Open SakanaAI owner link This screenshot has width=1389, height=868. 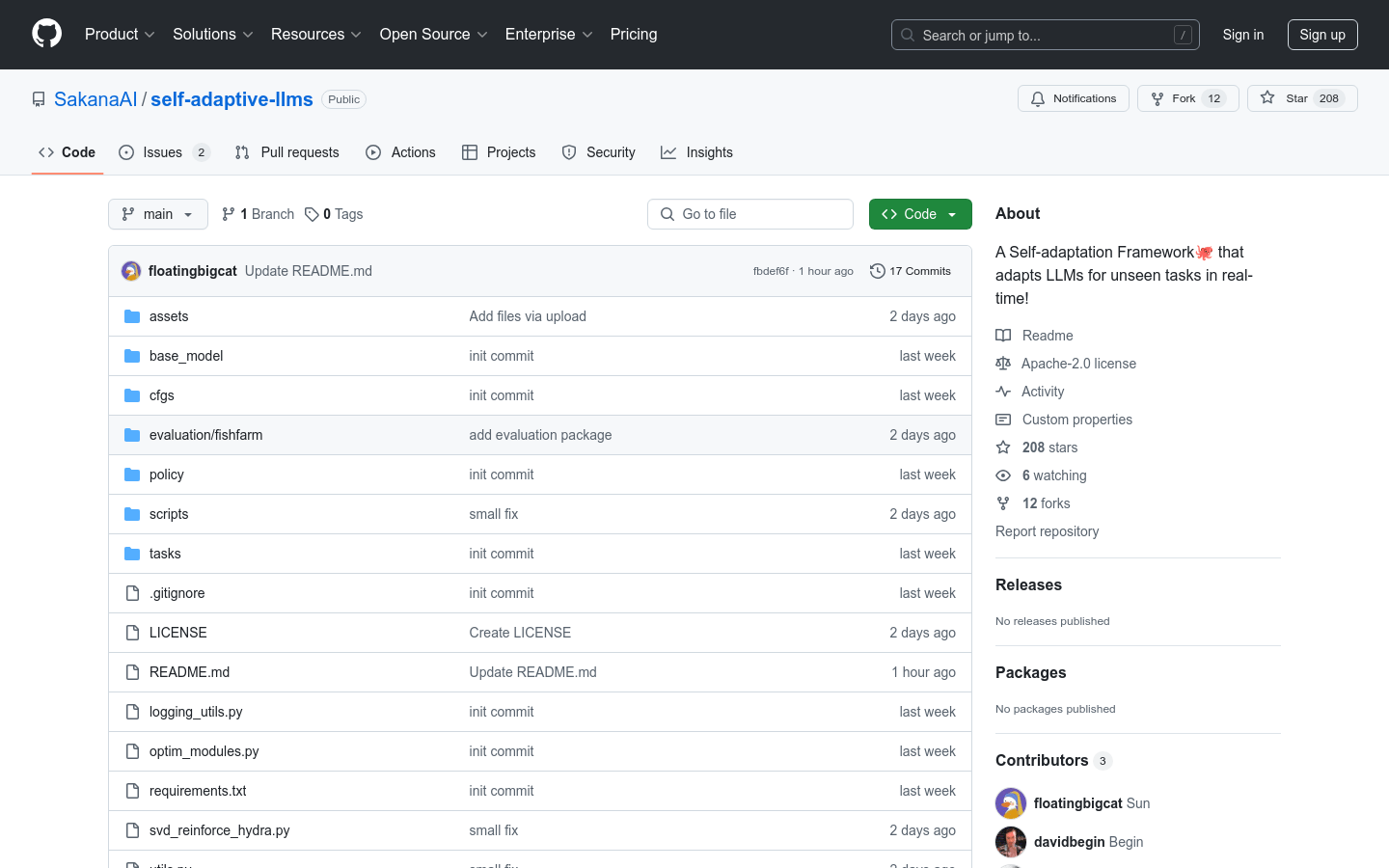(95, 99)
